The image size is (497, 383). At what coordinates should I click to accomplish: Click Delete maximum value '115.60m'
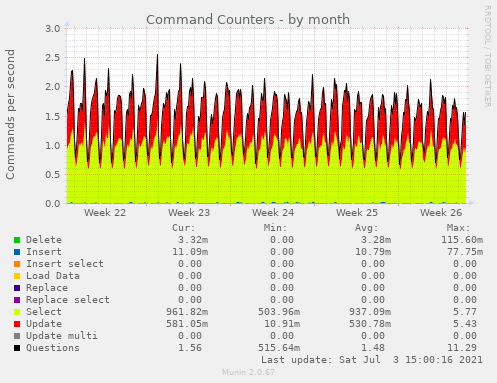click(462, 240)
